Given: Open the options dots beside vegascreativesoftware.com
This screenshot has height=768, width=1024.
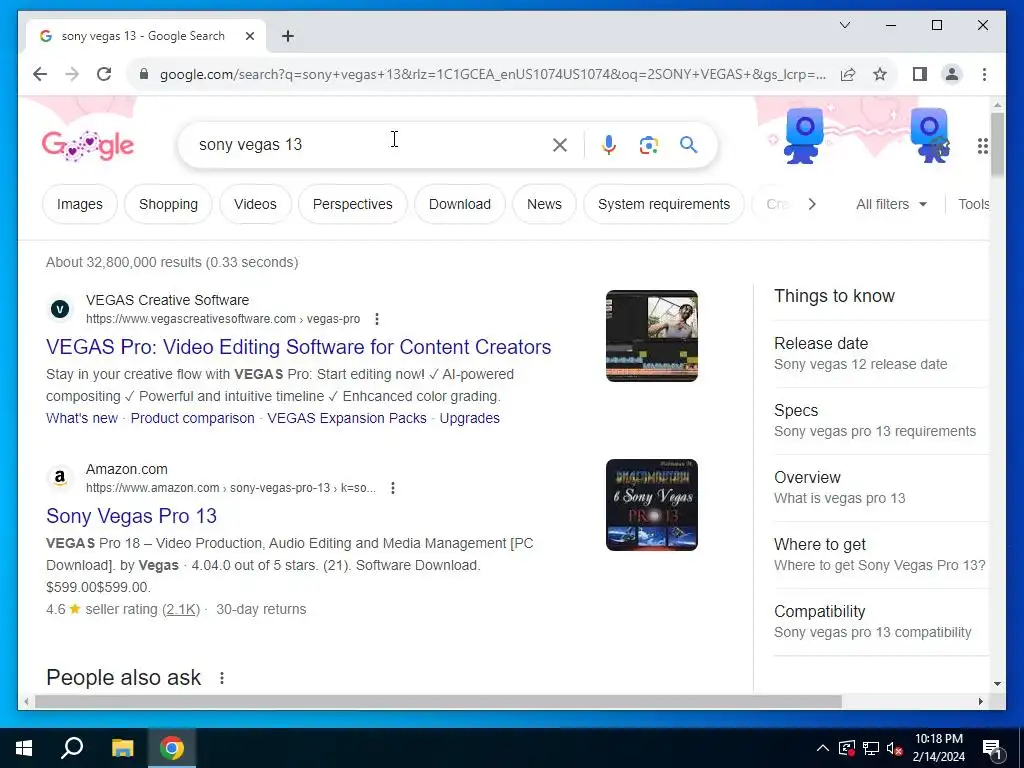Looking at the screenshot, I should tap(377, 319).
